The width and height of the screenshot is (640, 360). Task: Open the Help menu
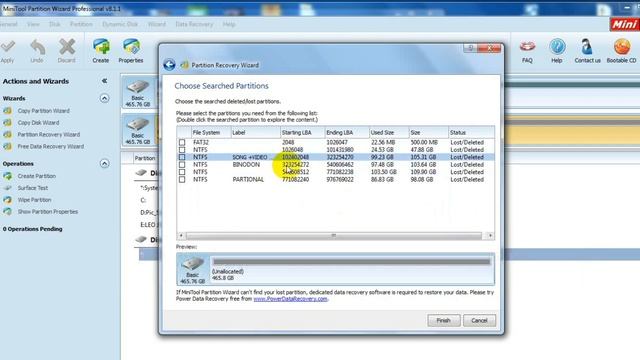tap(229, 24)
